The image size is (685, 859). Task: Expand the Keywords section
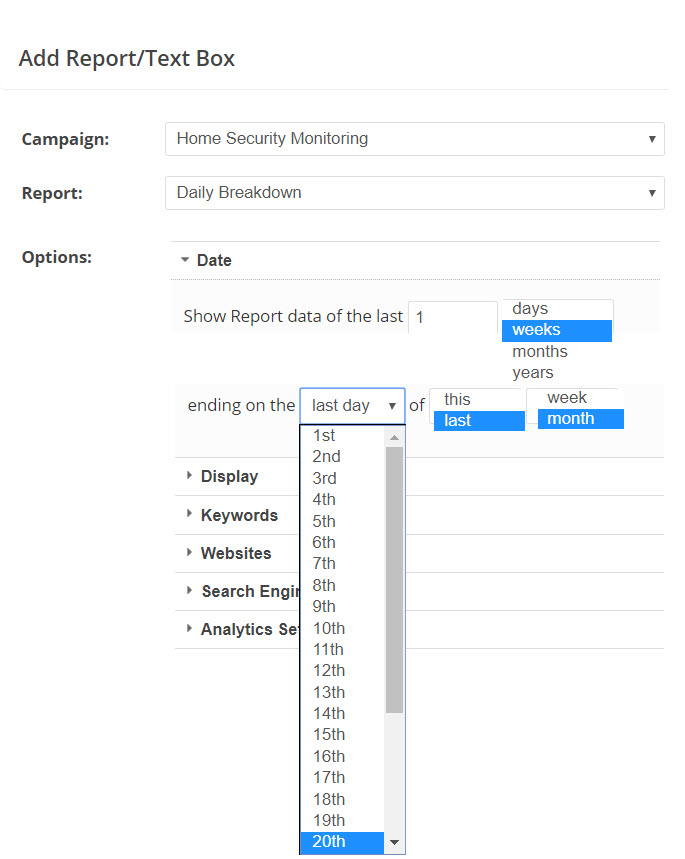click(239, 516)
